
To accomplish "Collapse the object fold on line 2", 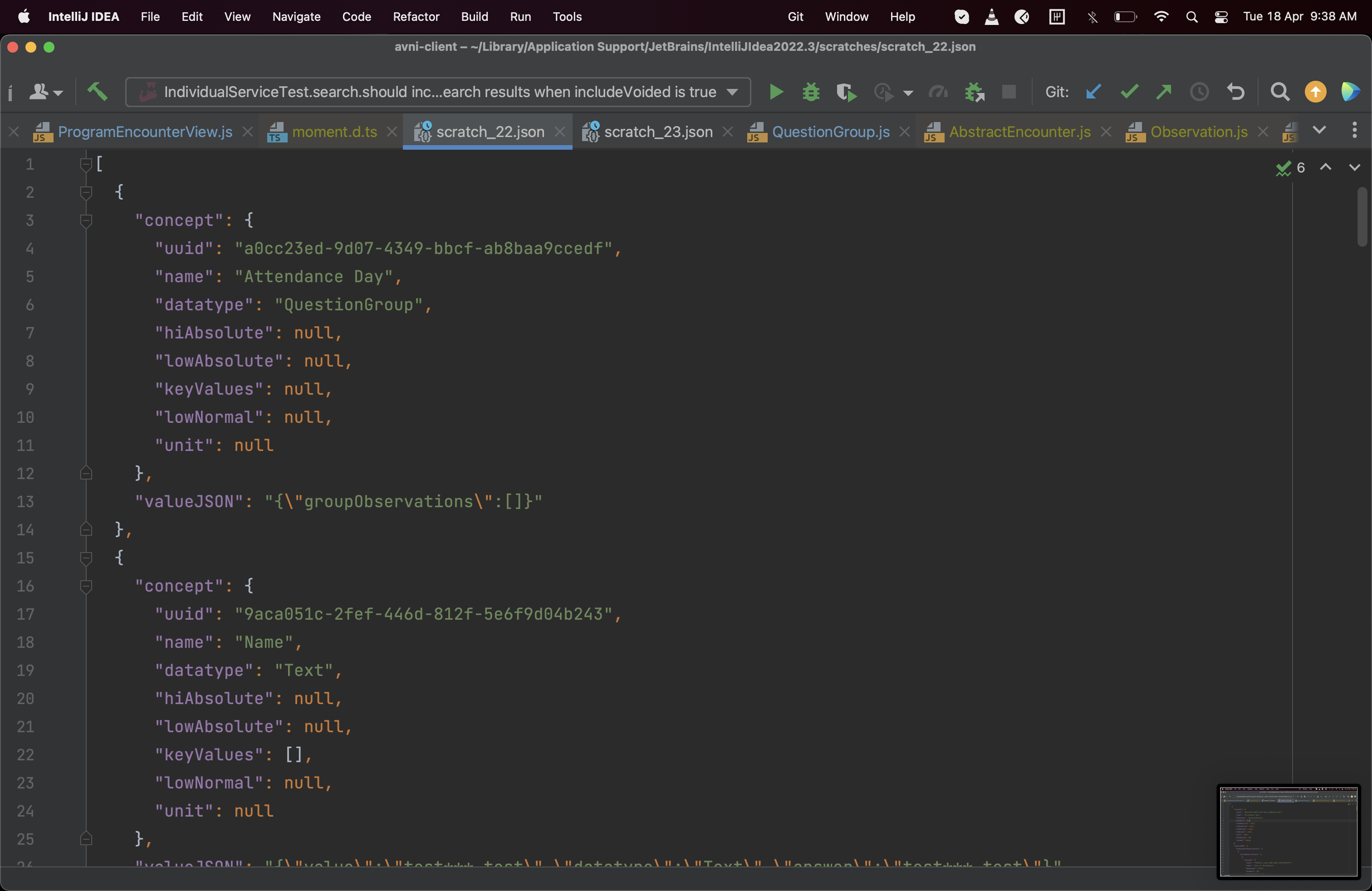I will [86, 192].
